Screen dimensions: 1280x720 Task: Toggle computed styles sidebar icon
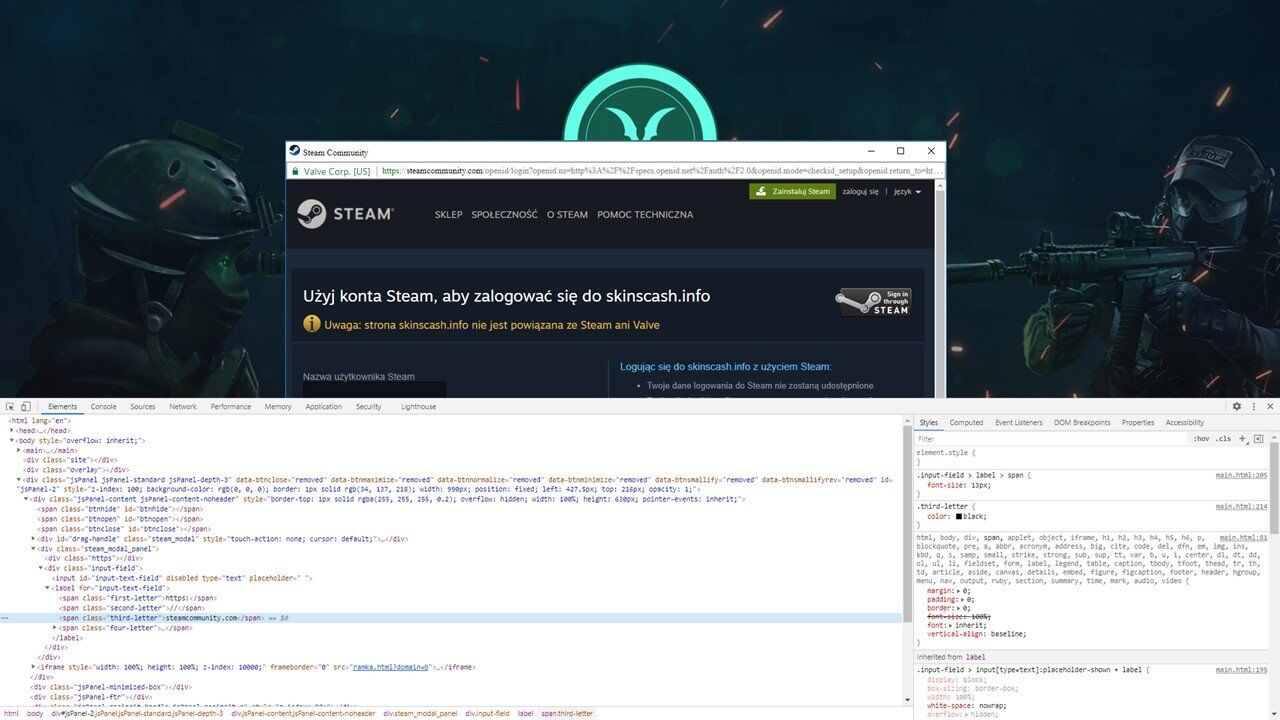click(1259, 439)
